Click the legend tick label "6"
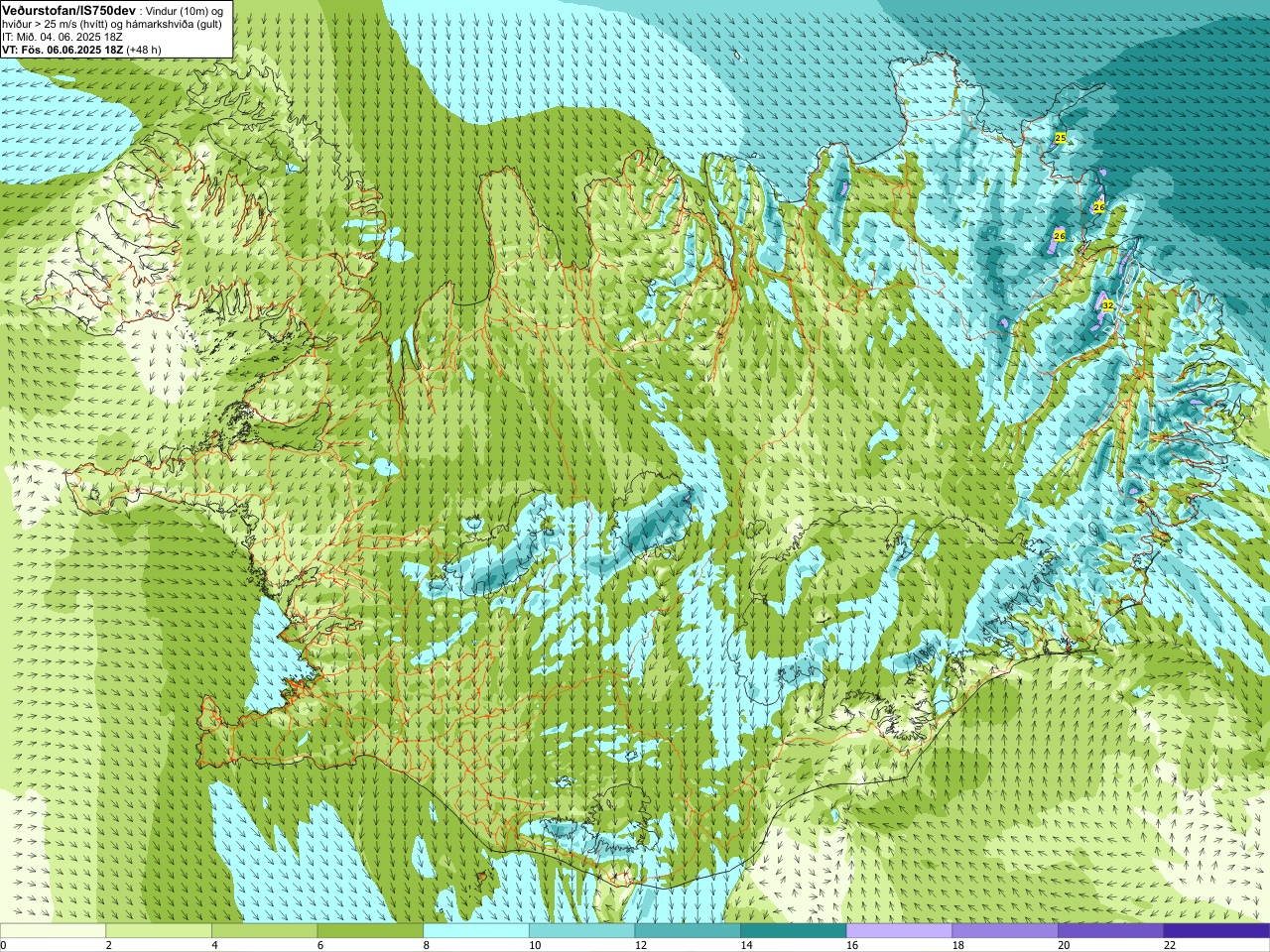Viewport: 1270px width, 952px height. click(x=320, y=945)
